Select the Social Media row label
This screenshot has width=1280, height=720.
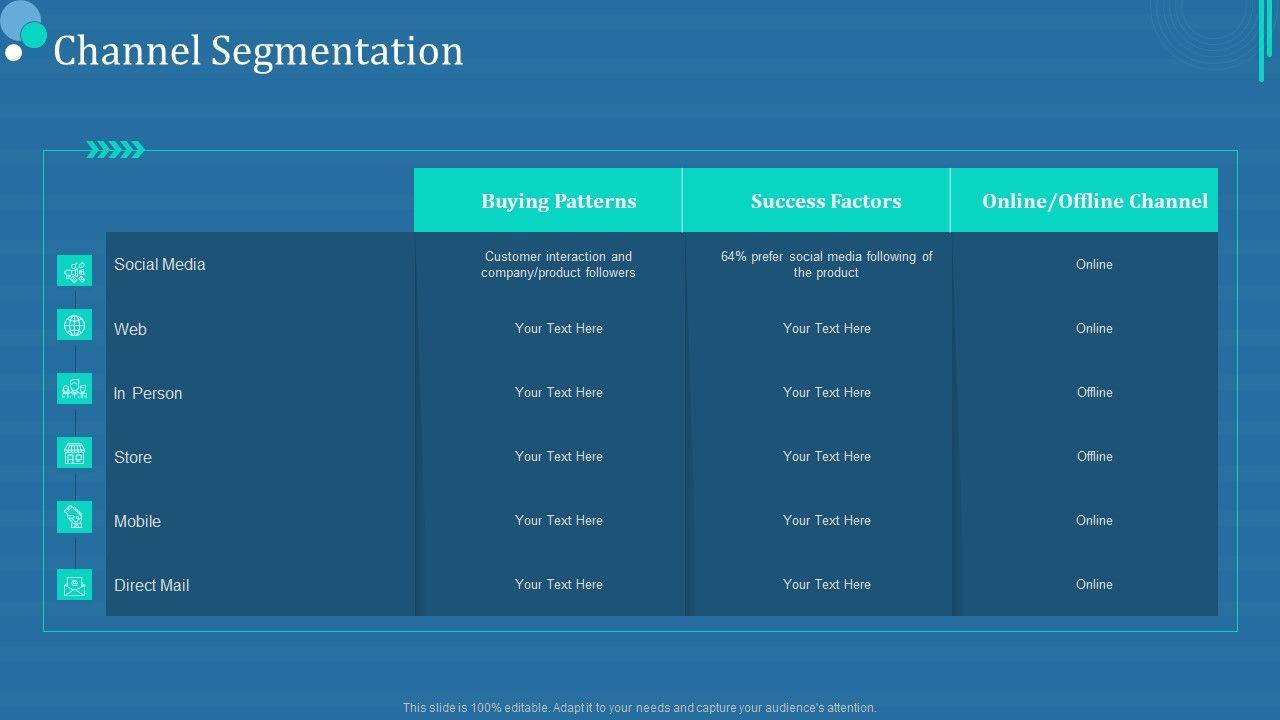[x=159, y=265]
